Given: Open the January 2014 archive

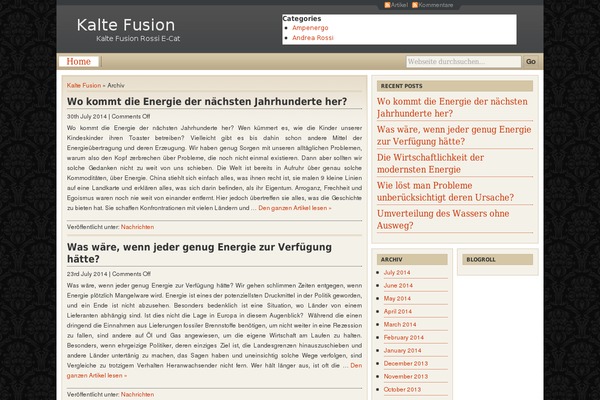Looking at the screenshot, I should pos(403,351).
